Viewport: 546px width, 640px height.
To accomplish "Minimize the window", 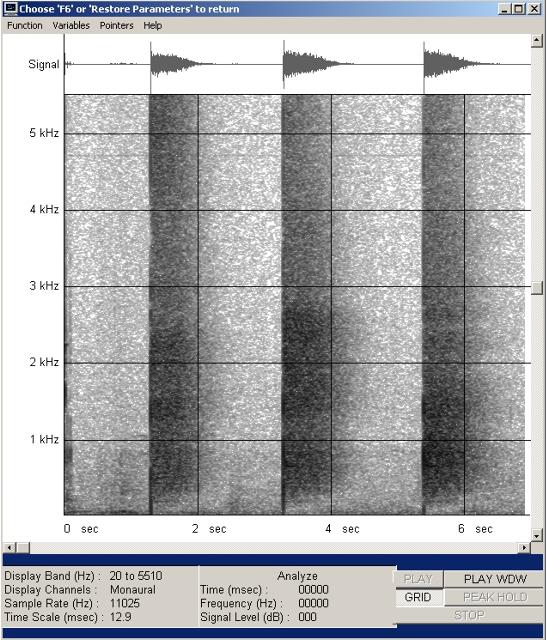I will [x=504, y=9].
